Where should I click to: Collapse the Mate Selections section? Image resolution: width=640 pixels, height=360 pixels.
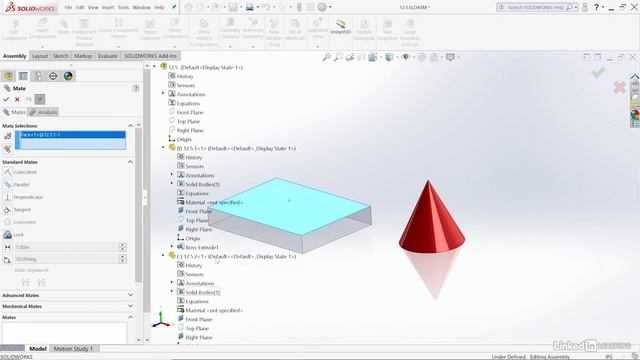(131, 126)
